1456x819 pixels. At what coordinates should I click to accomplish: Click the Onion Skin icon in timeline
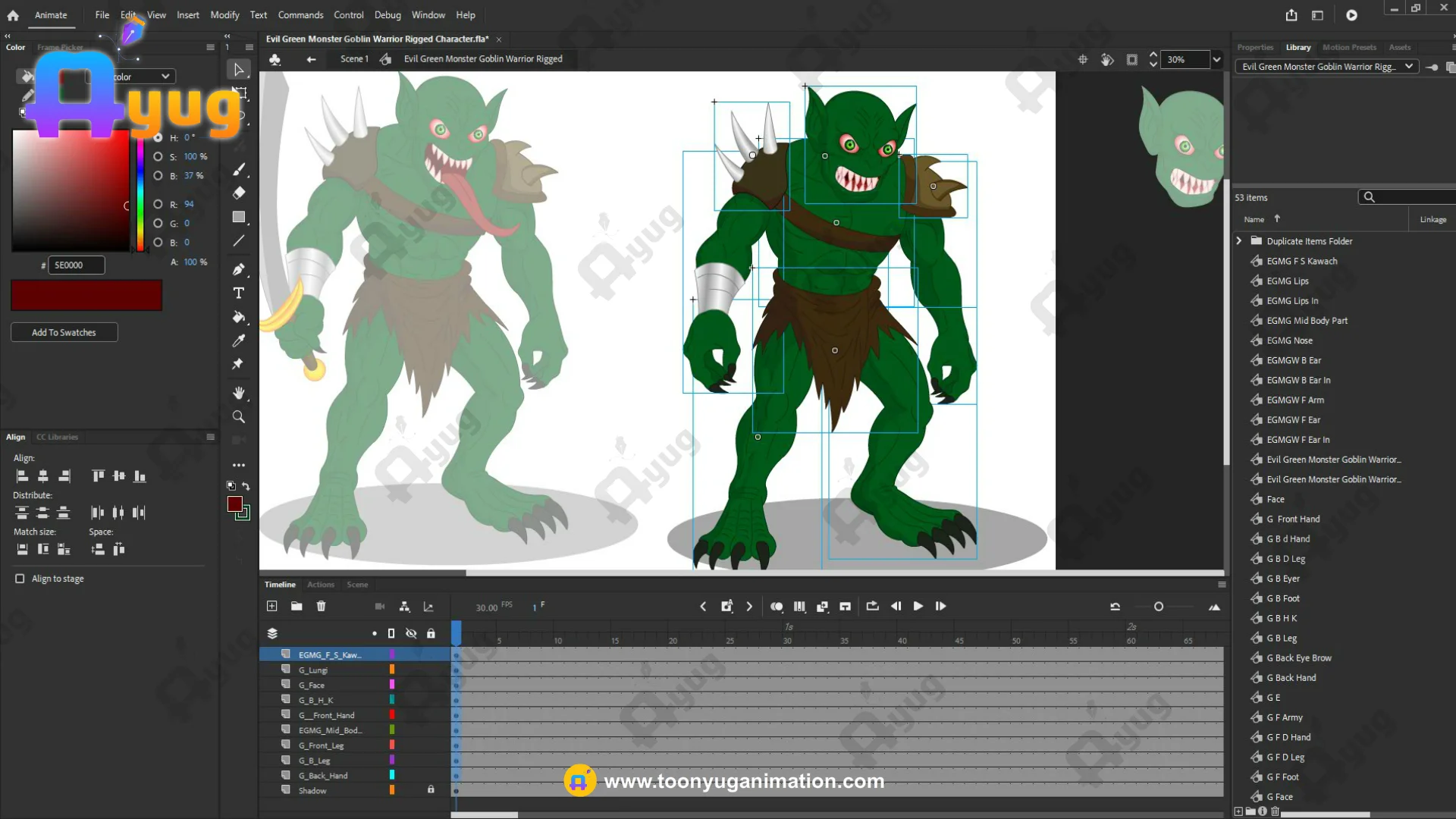777,607
